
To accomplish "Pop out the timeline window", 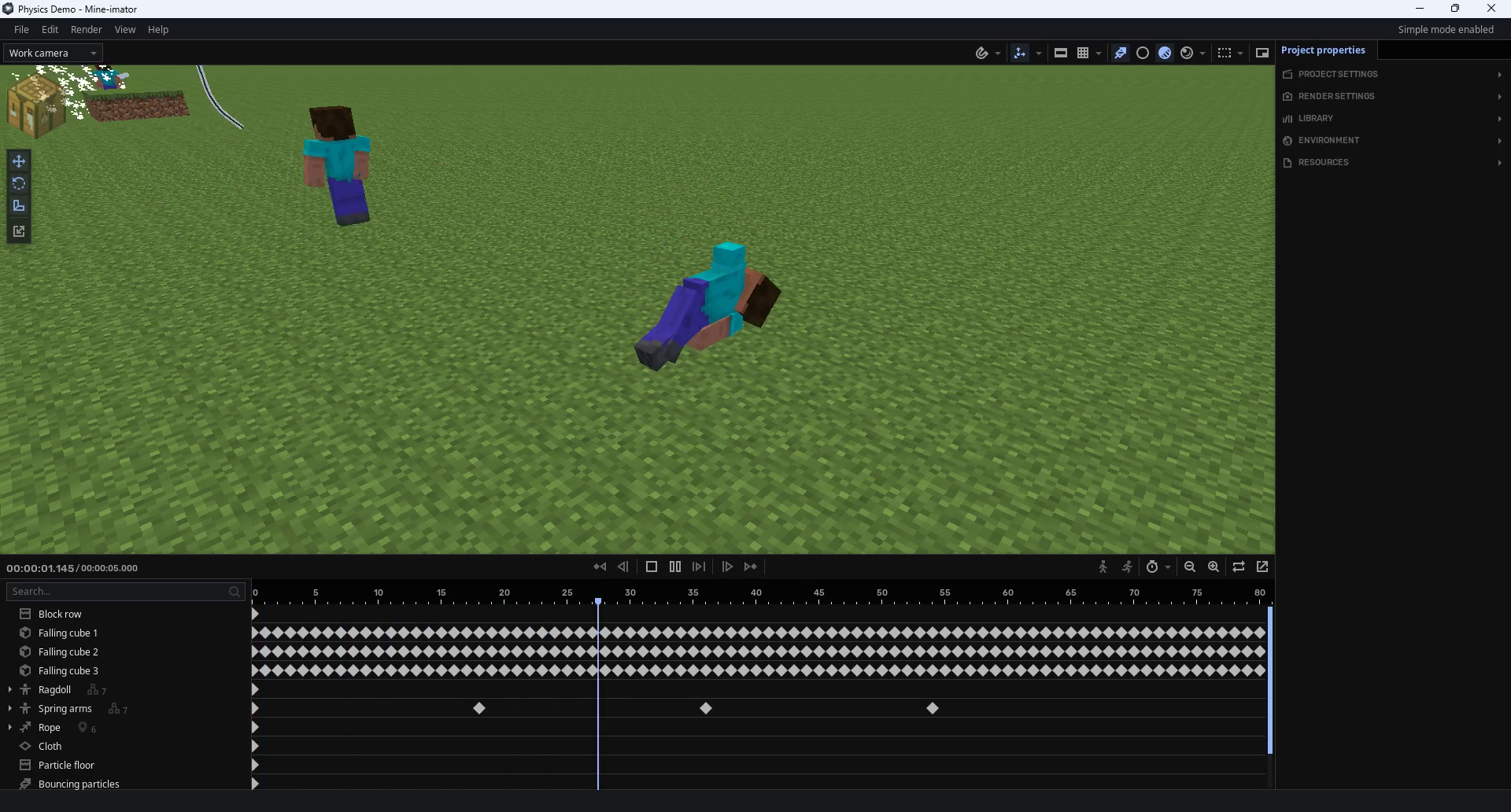I will pyautogui.click(x=1262, y=567).
